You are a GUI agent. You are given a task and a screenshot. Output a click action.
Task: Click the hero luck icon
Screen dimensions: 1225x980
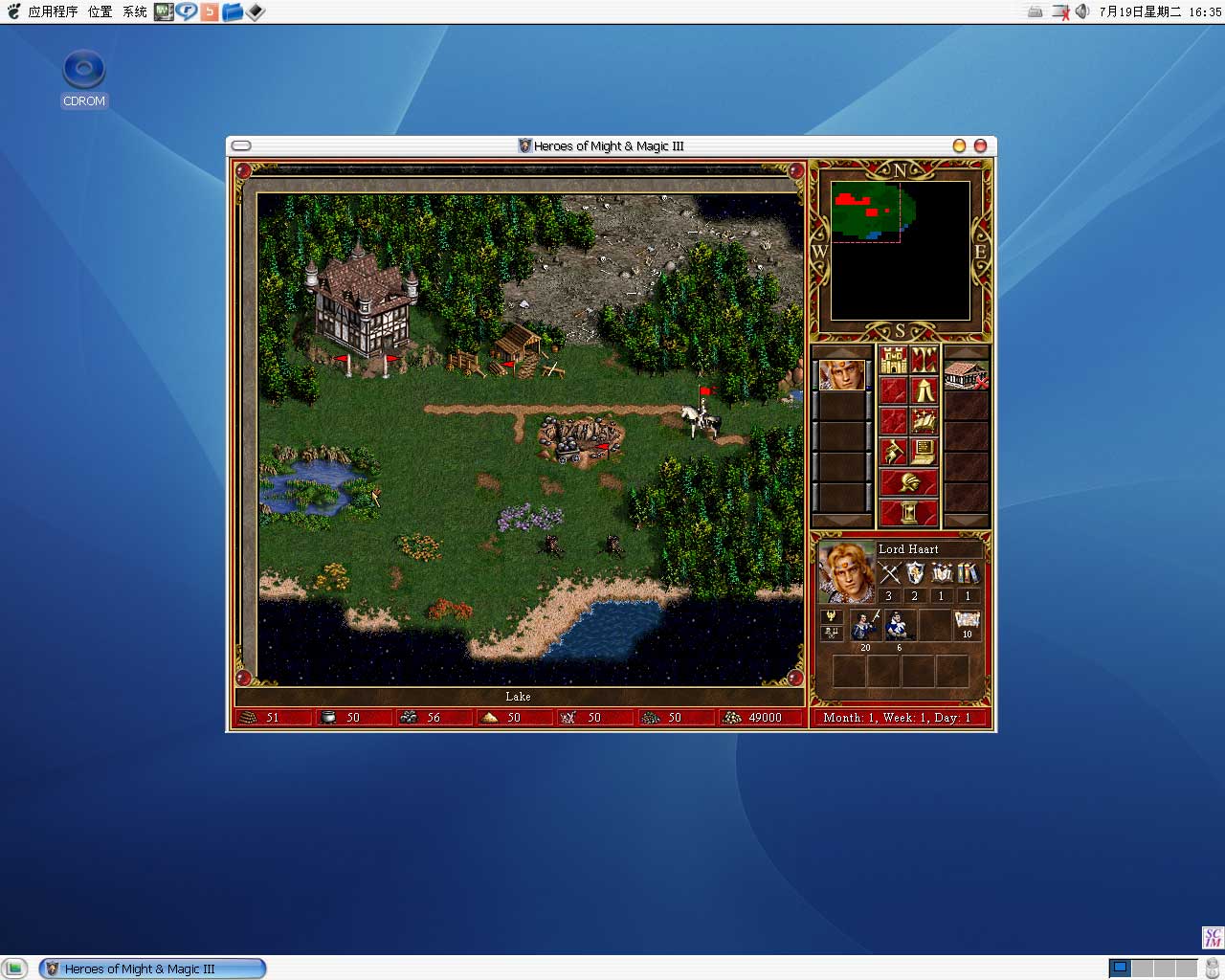point(832,632)
